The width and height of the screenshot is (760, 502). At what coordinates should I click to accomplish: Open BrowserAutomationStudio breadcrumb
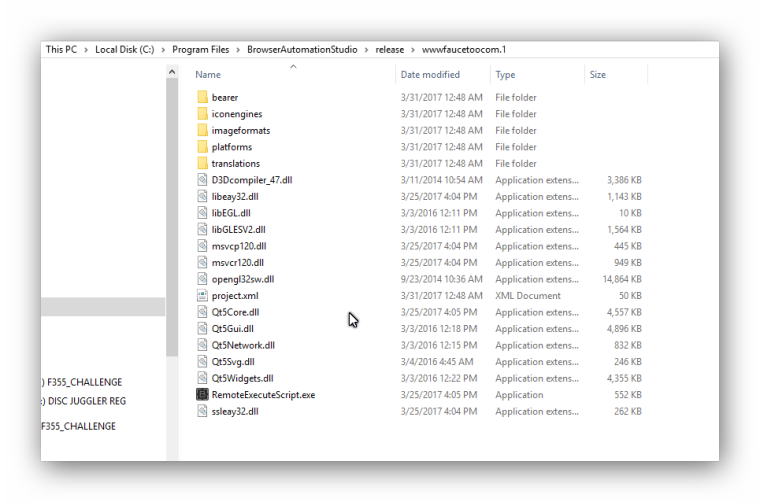(302, 49)
